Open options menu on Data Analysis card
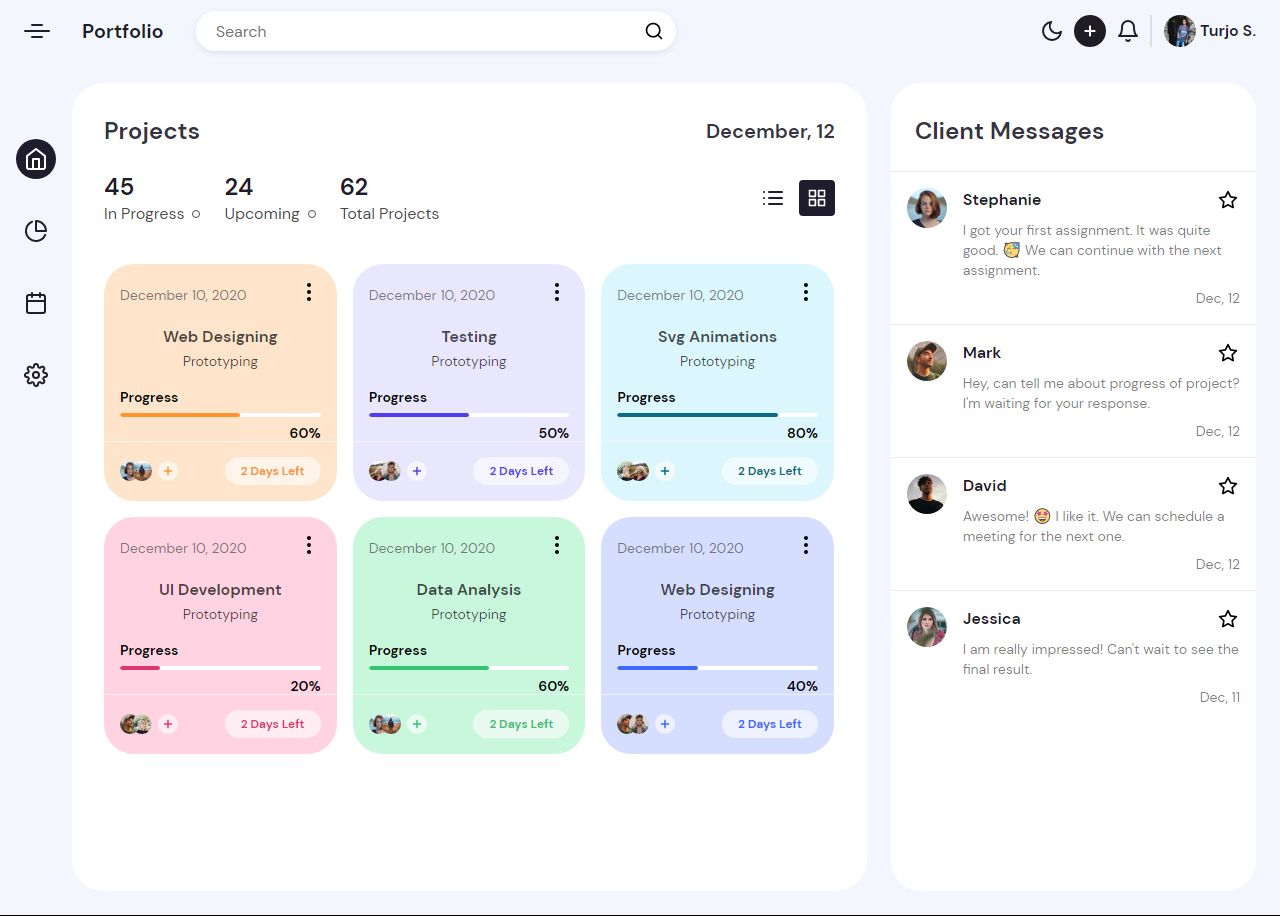Viewport: 1280px width, 916px height. tap(557, 545)
